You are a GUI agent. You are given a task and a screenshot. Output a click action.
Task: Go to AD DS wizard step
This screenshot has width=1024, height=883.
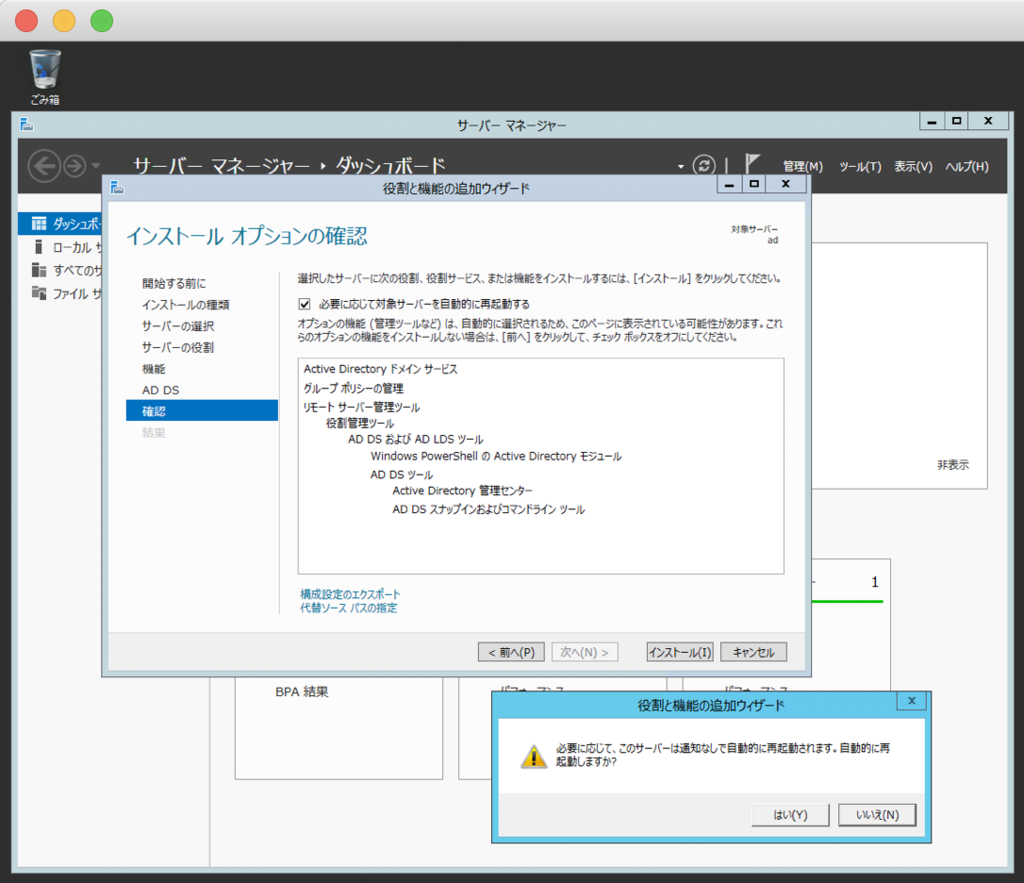[161, 390]
